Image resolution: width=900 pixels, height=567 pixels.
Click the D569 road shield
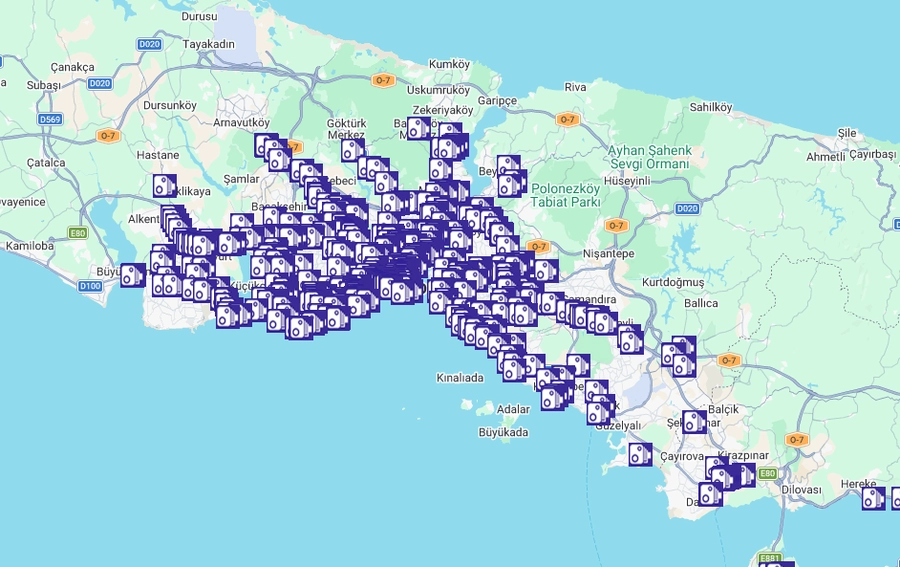pos(50,119)
